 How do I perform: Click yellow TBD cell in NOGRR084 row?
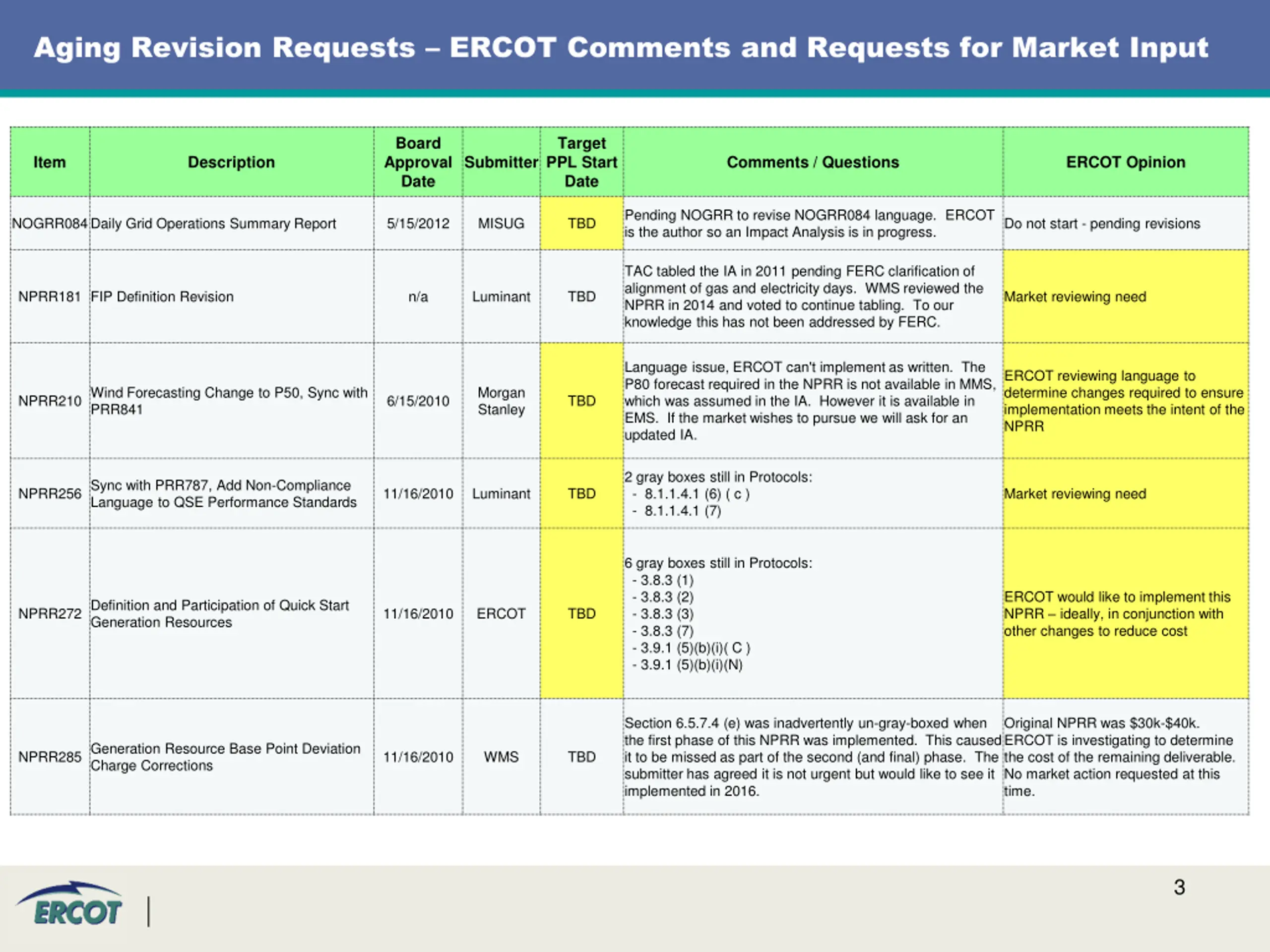[581, 223]
